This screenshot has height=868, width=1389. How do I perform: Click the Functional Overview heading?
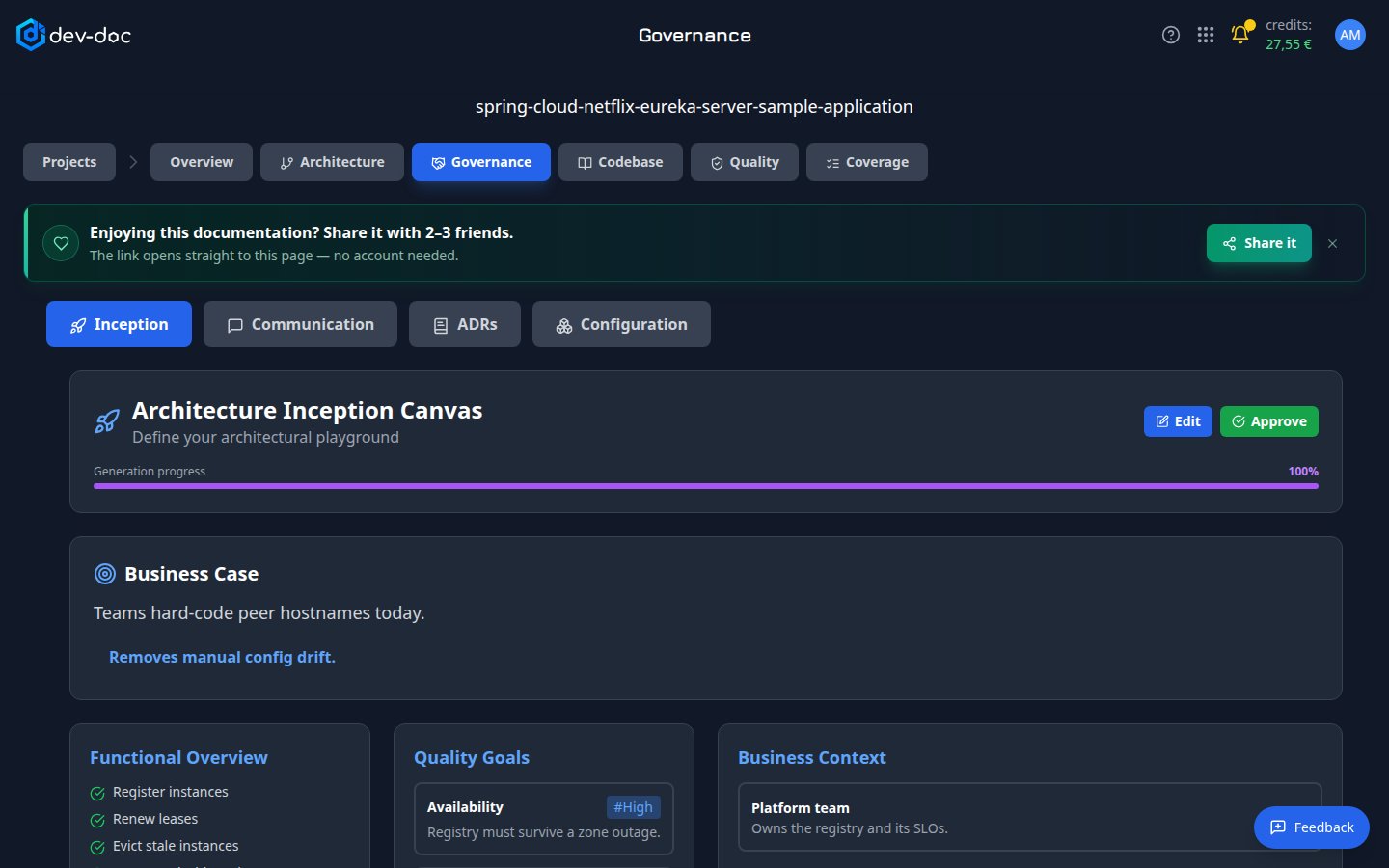tap(178, 758)
